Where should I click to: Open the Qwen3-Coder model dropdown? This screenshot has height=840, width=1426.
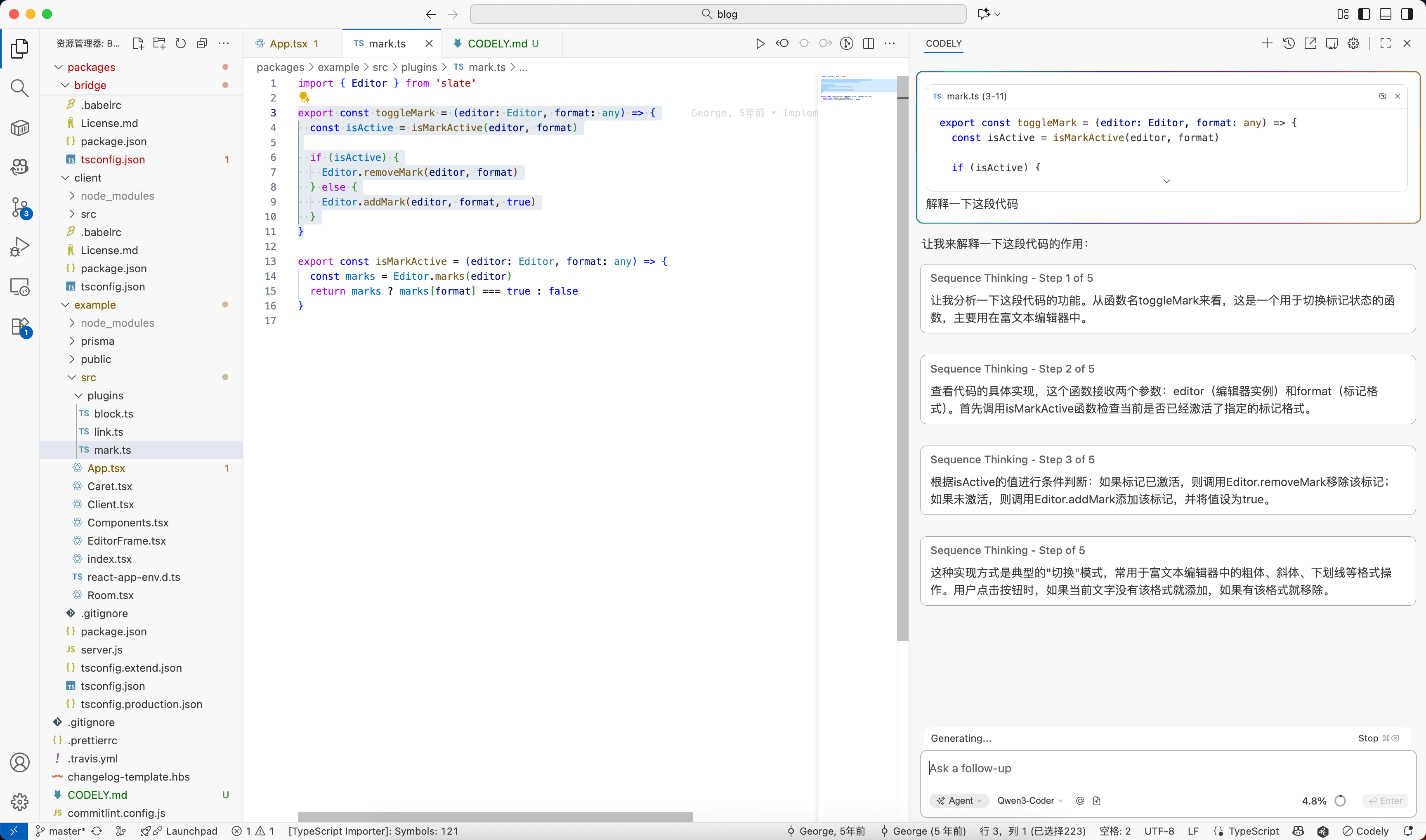point(1030,800)
